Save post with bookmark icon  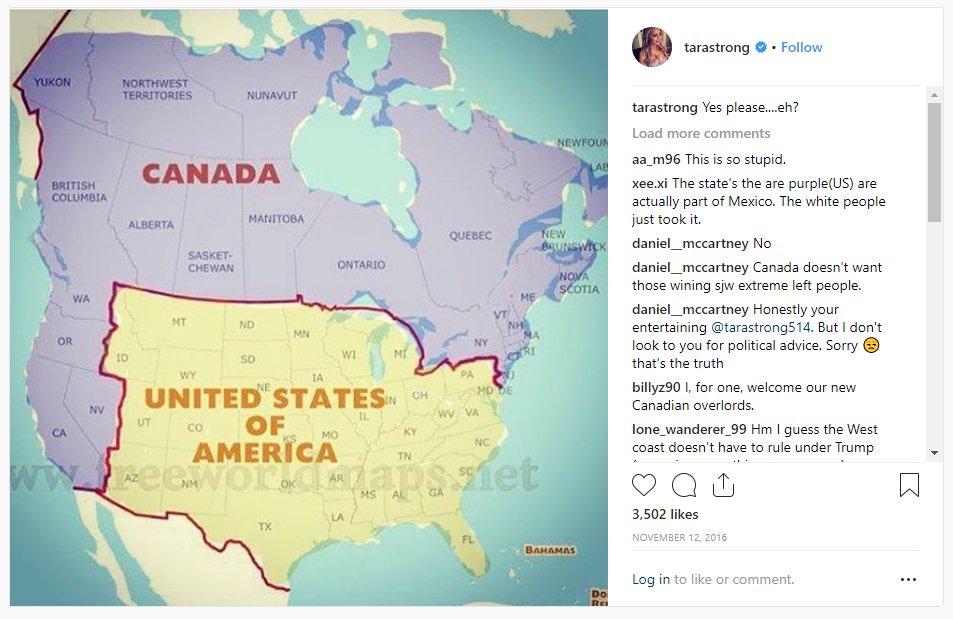[909, 485]
